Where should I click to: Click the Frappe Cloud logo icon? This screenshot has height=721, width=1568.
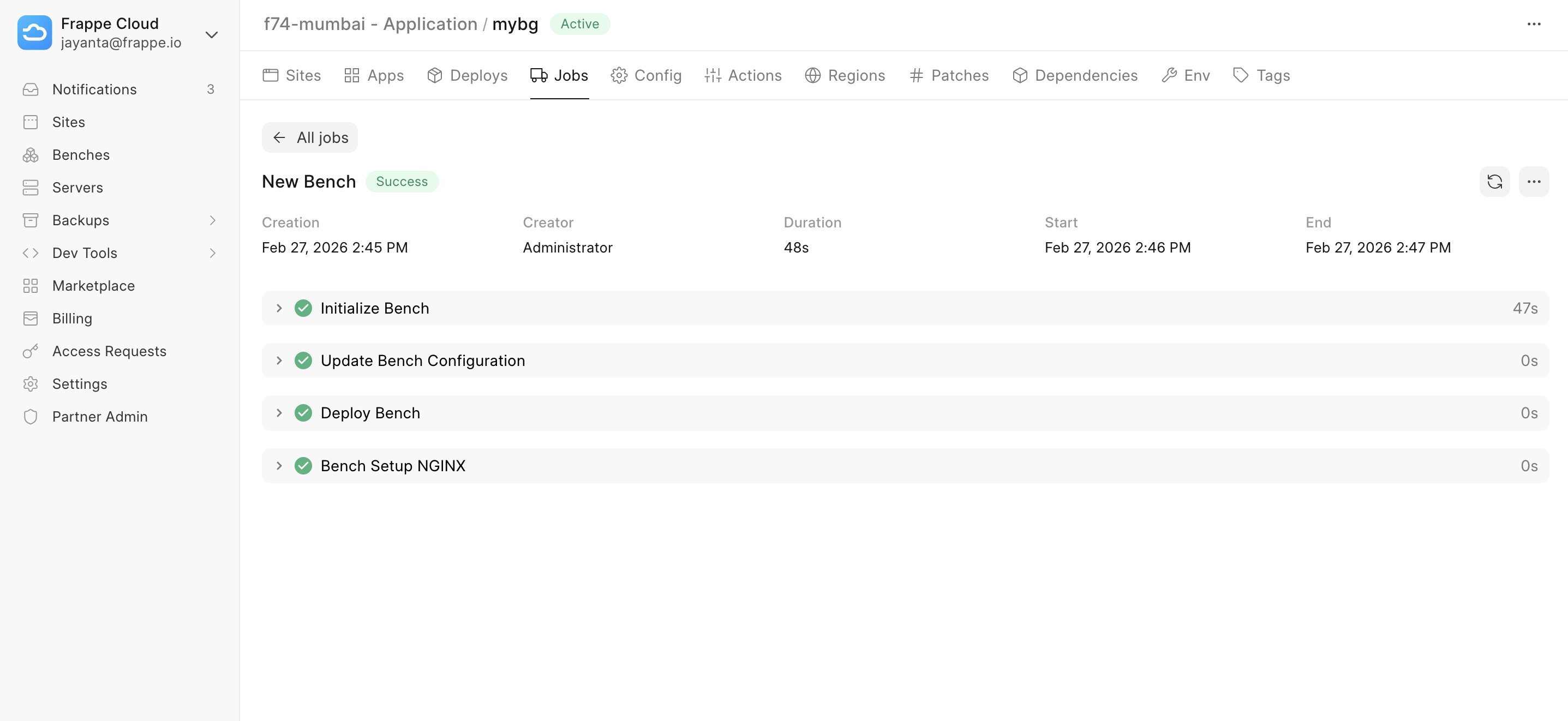tap(35, 33)
